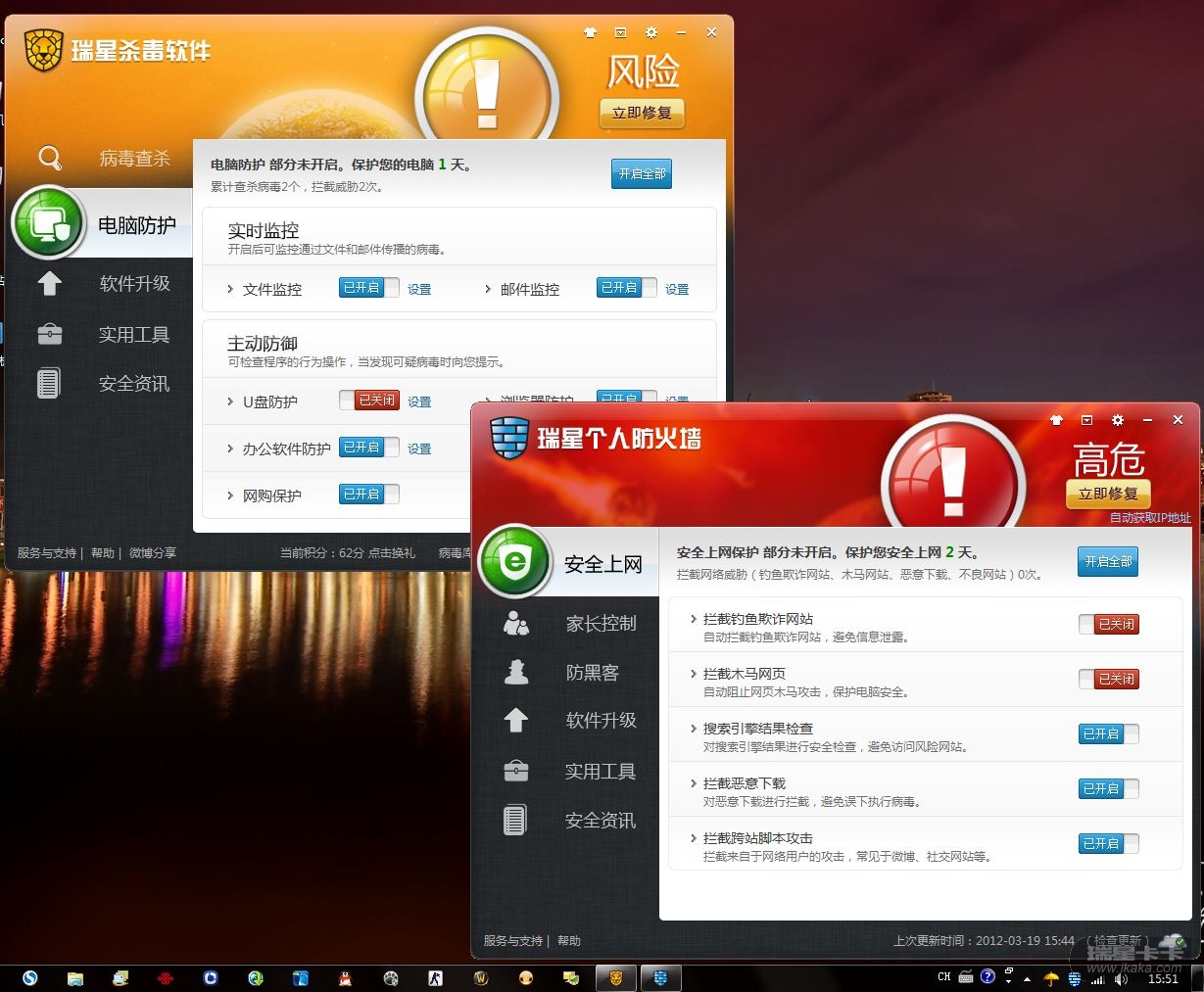Image resolution: width=1204 pixels, height=992 pixels.
Task: Open 设置 link beside U盘防护
Action: click(x=419, y=402)
